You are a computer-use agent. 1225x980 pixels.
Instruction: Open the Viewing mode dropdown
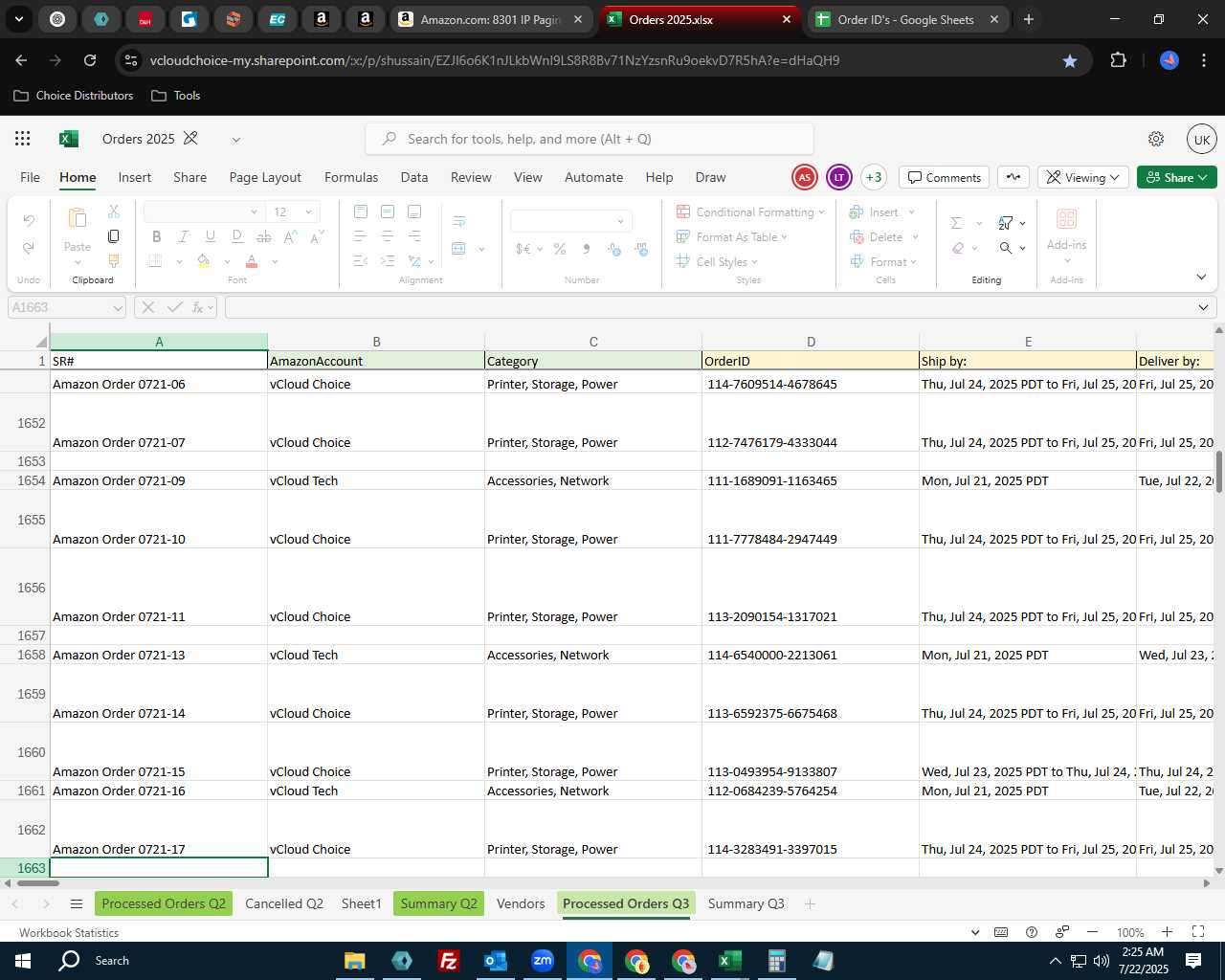1082,177
